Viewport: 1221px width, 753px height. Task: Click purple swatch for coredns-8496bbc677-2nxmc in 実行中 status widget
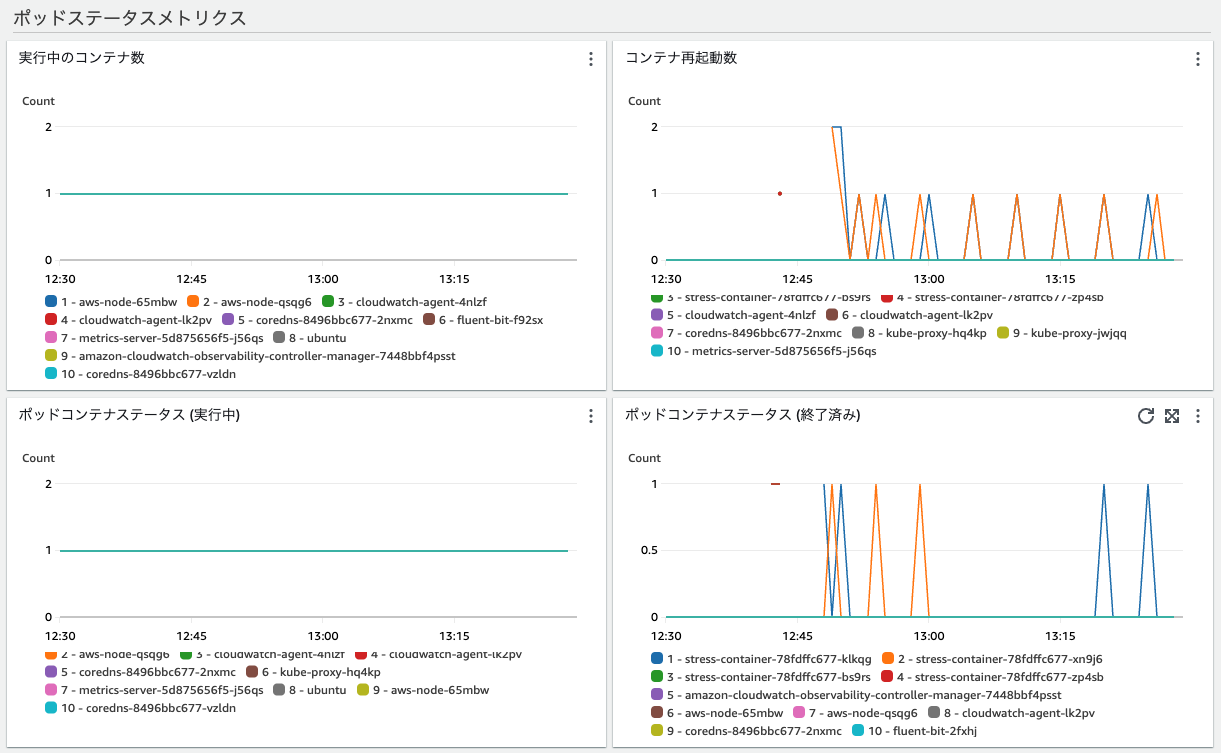(x=51, y=672)
